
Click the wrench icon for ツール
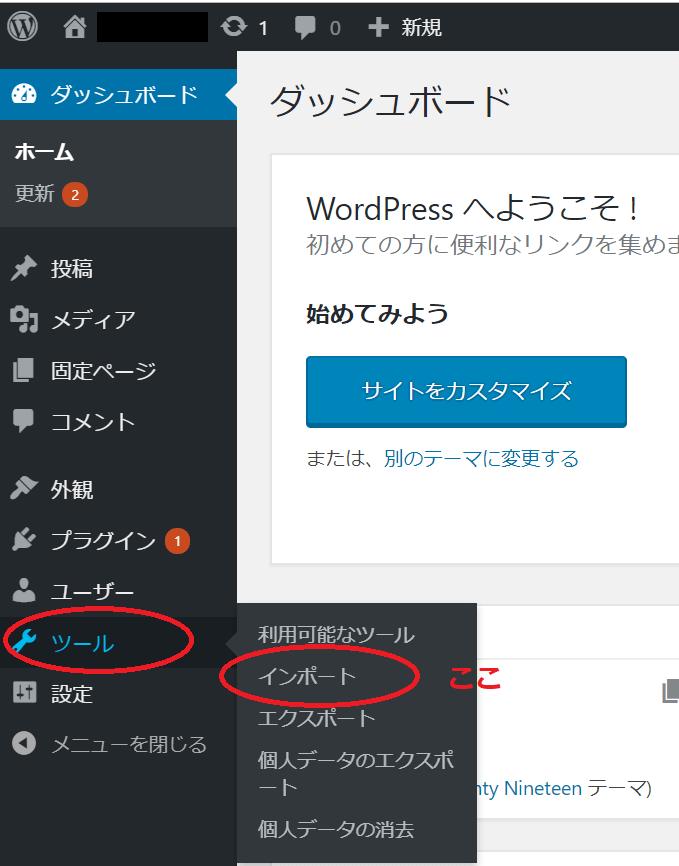(x=24, y=642)
